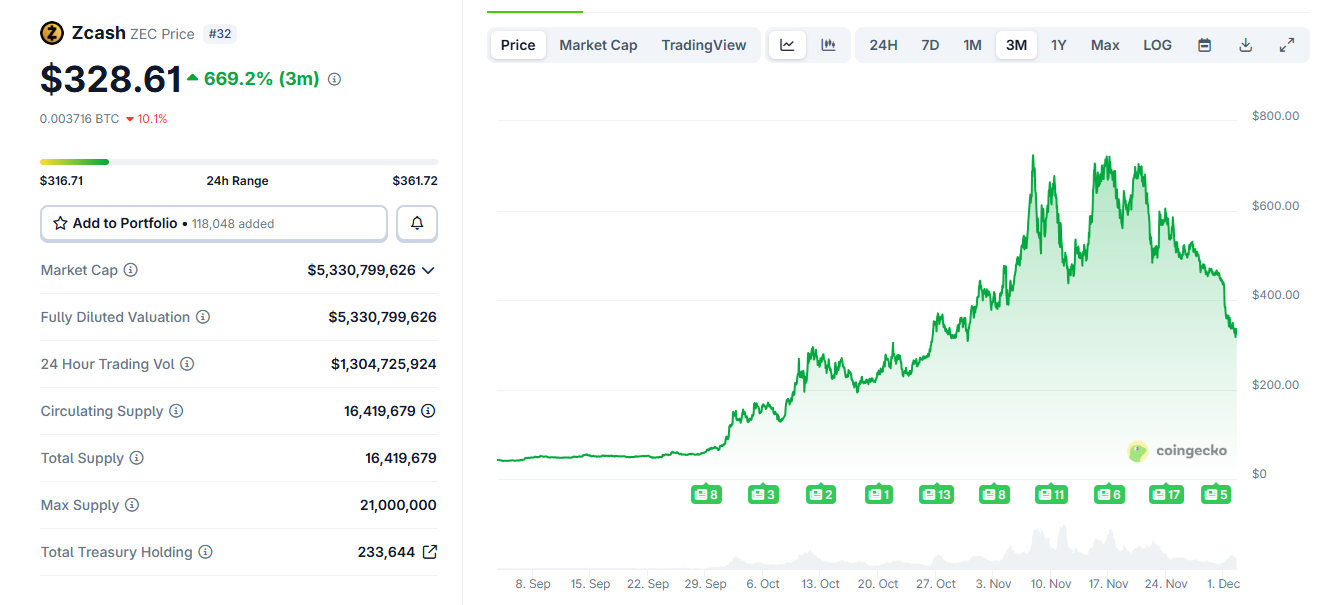Switch to the Market Cap tab
1336x605 pixels.
[x=598, y=45]
